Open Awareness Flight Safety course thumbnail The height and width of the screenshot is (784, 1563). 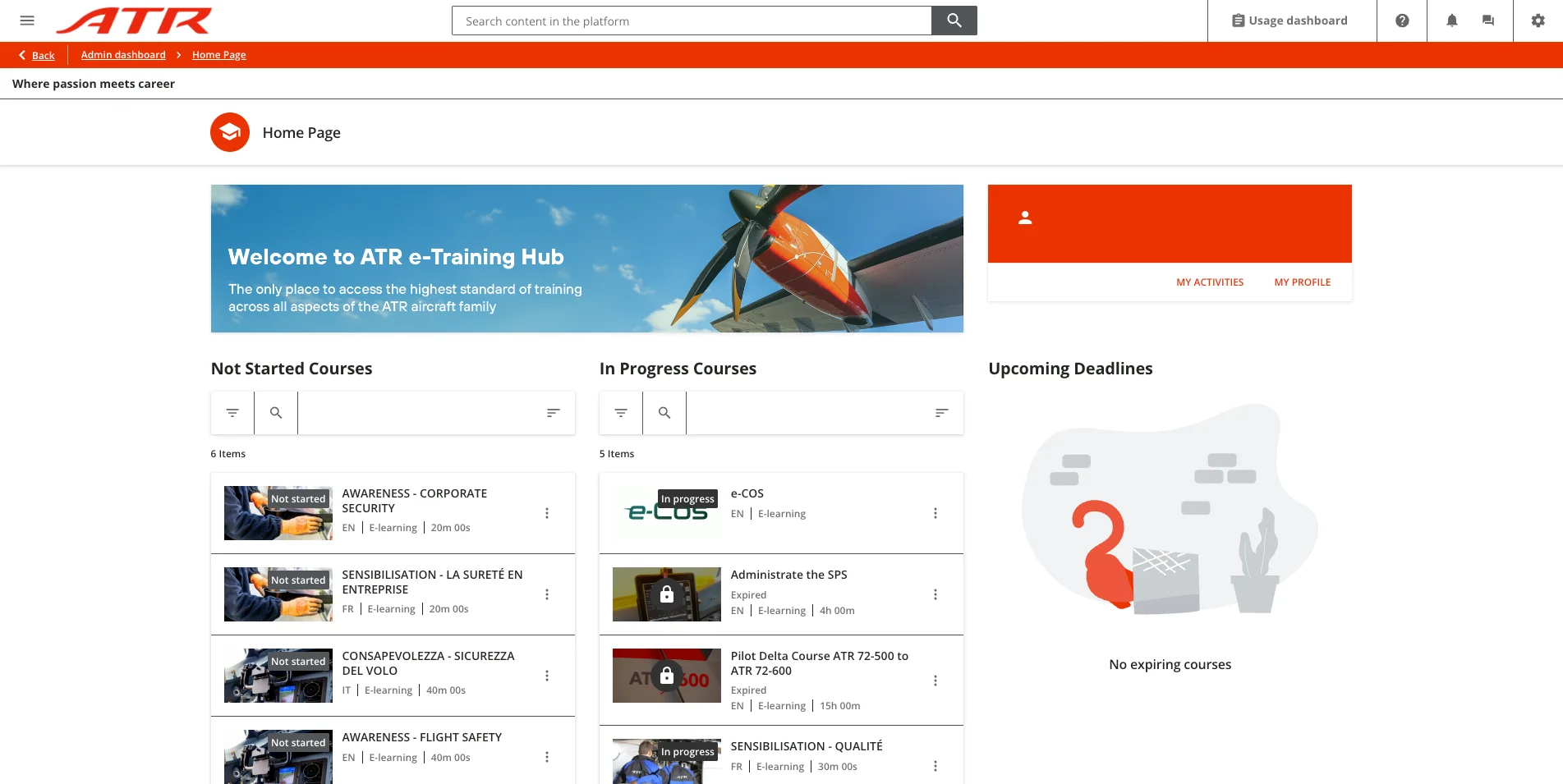pyautogui.click(x=278, y=757)
